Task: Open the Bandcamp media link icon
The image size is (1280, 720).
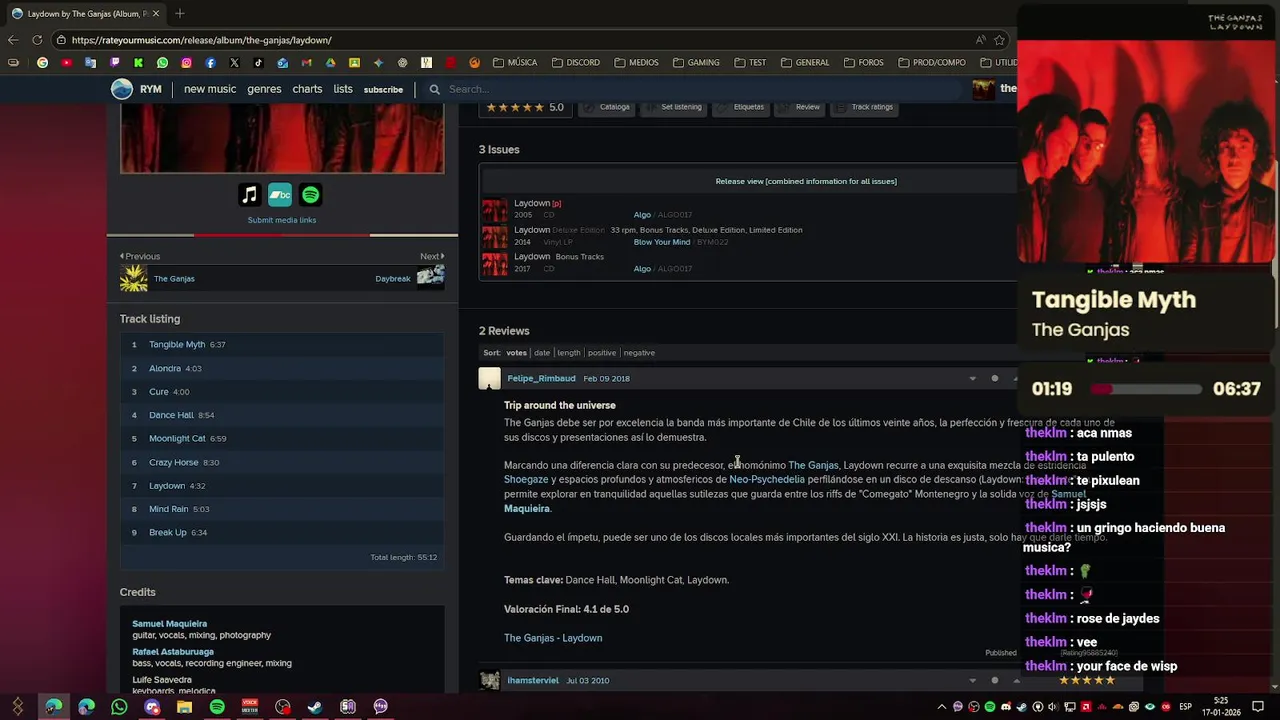Action: [x=280, y=195]
